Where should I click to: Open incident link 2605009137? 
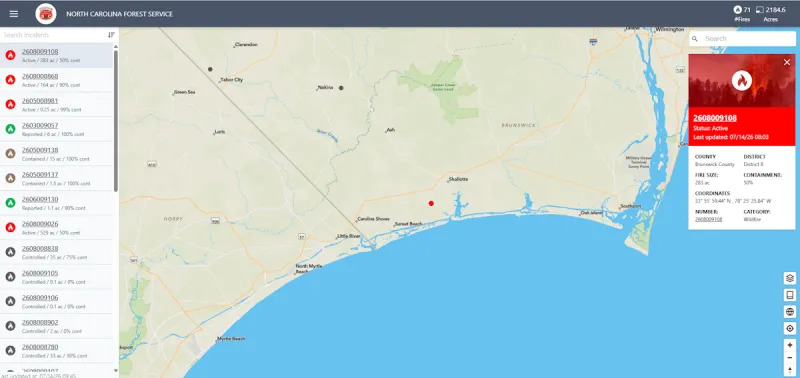point(40,174)
